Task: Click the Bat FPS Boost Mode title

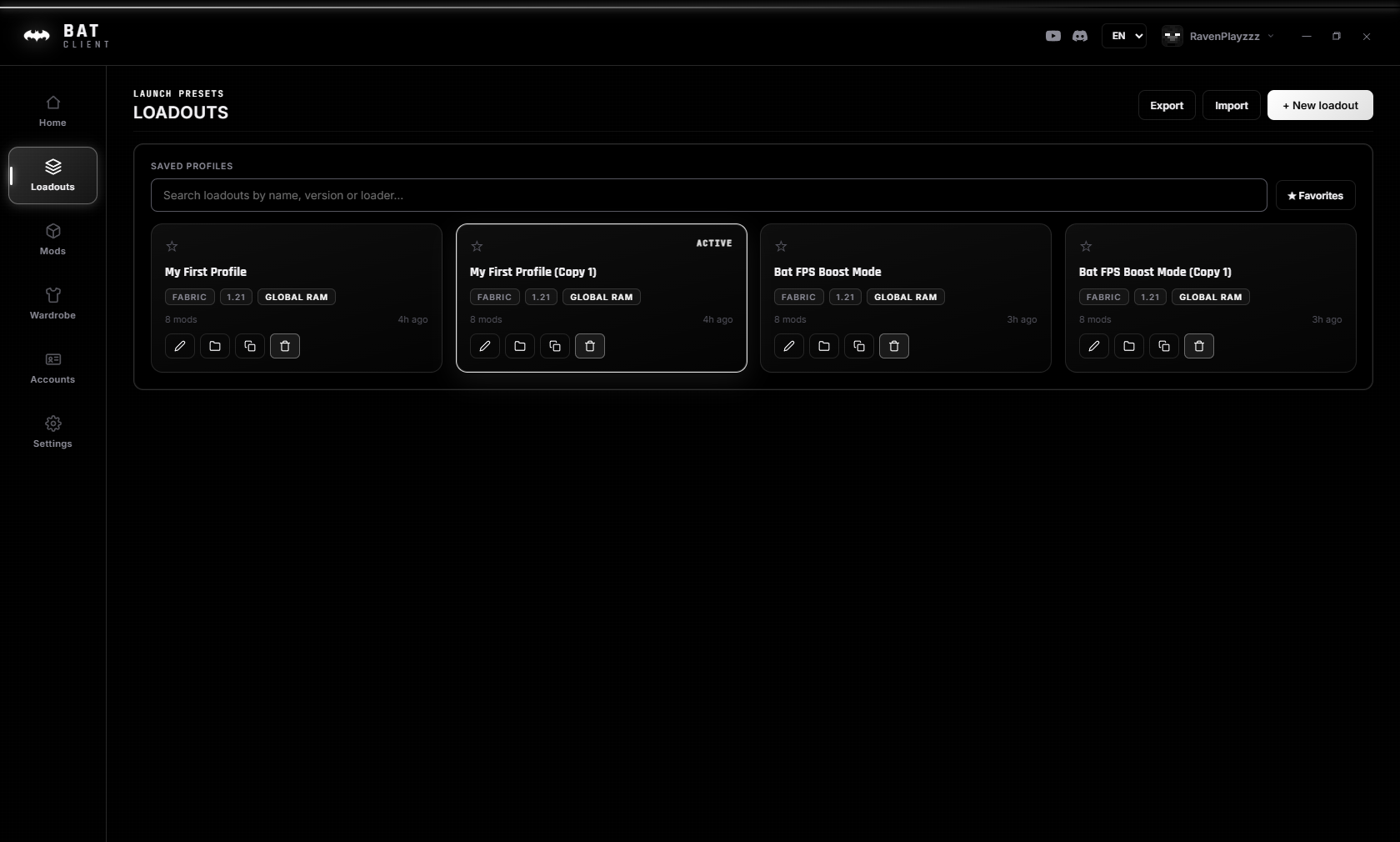Action: pos(827,272)
